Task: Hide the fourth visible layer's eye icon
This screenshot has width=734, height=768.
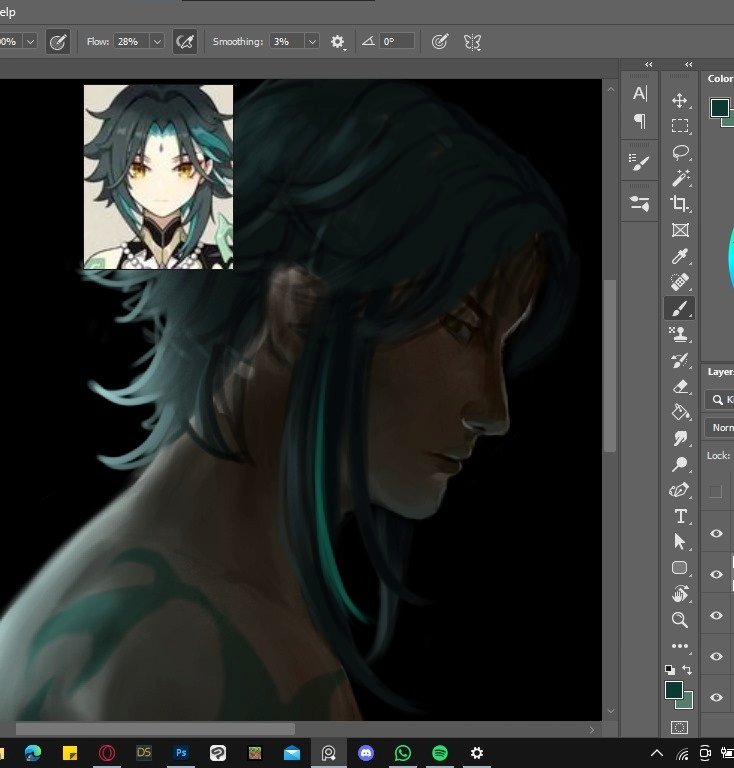Action: click(716, 656)
